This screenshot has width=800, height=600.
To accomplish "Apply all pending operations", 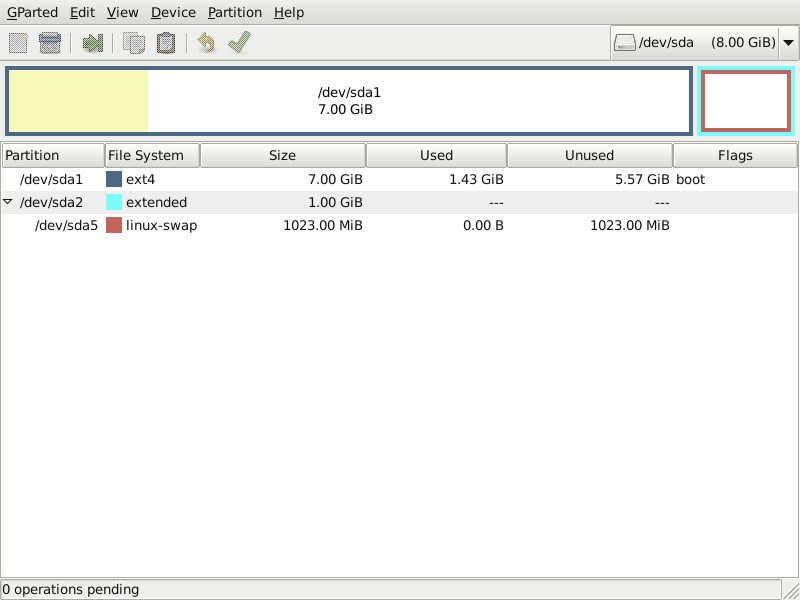I will click(x=238, y=42).
